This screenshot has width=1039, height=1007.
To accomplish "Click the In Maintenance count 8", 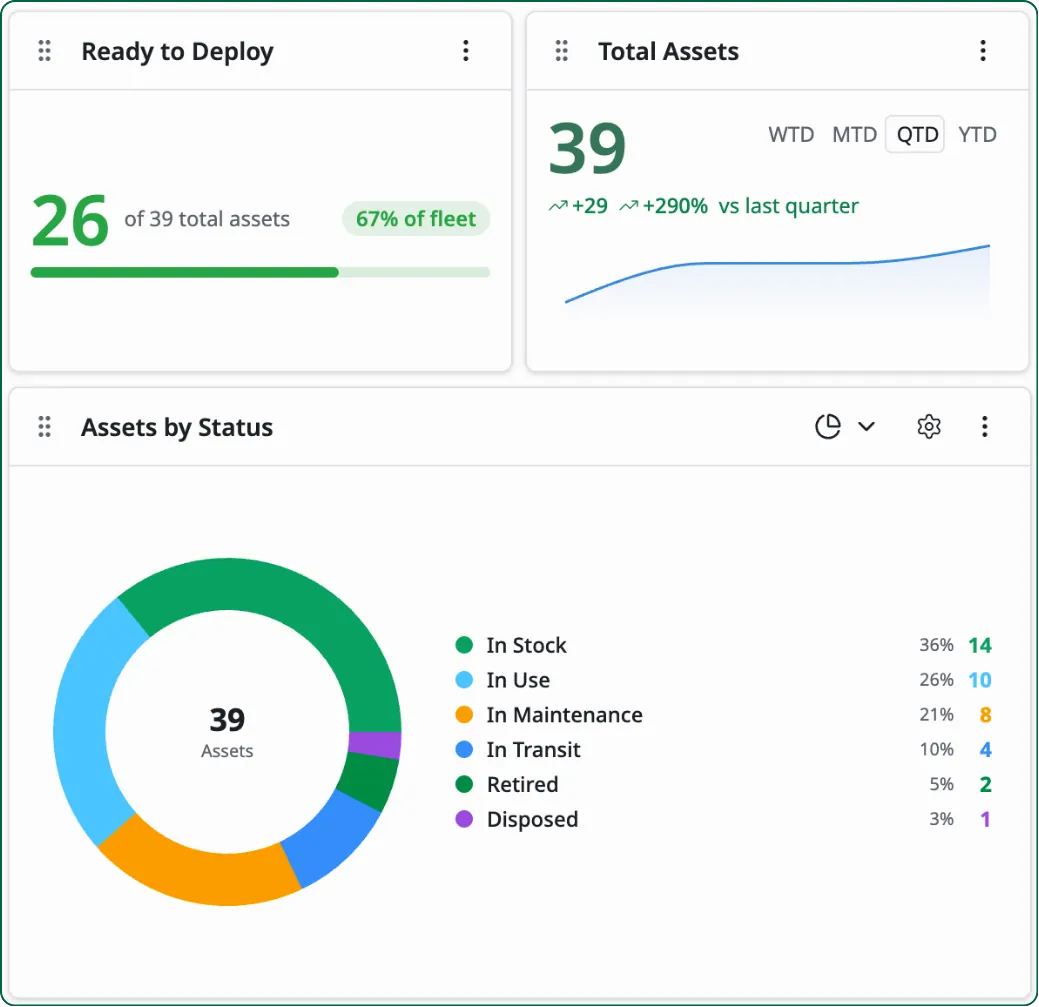I will click(x=985, y=715).
